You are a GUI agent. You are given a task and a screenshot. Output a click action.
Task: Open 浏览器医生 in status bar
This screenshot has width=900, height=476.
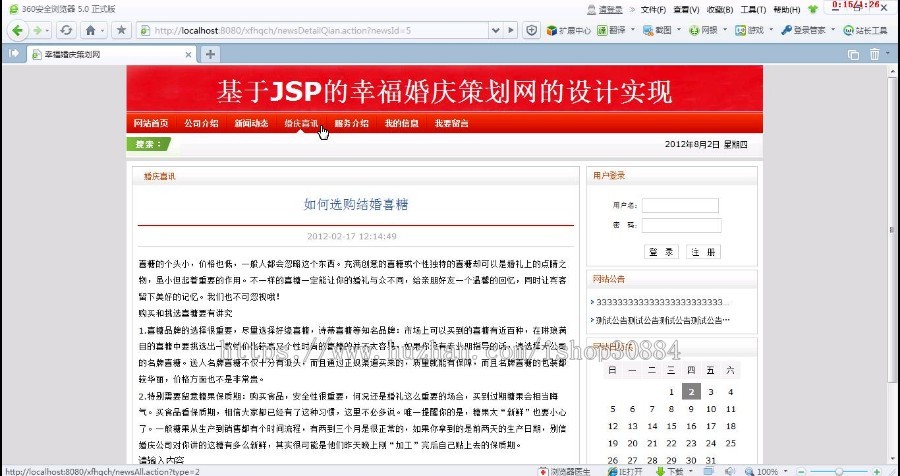[x=564, y=471]
